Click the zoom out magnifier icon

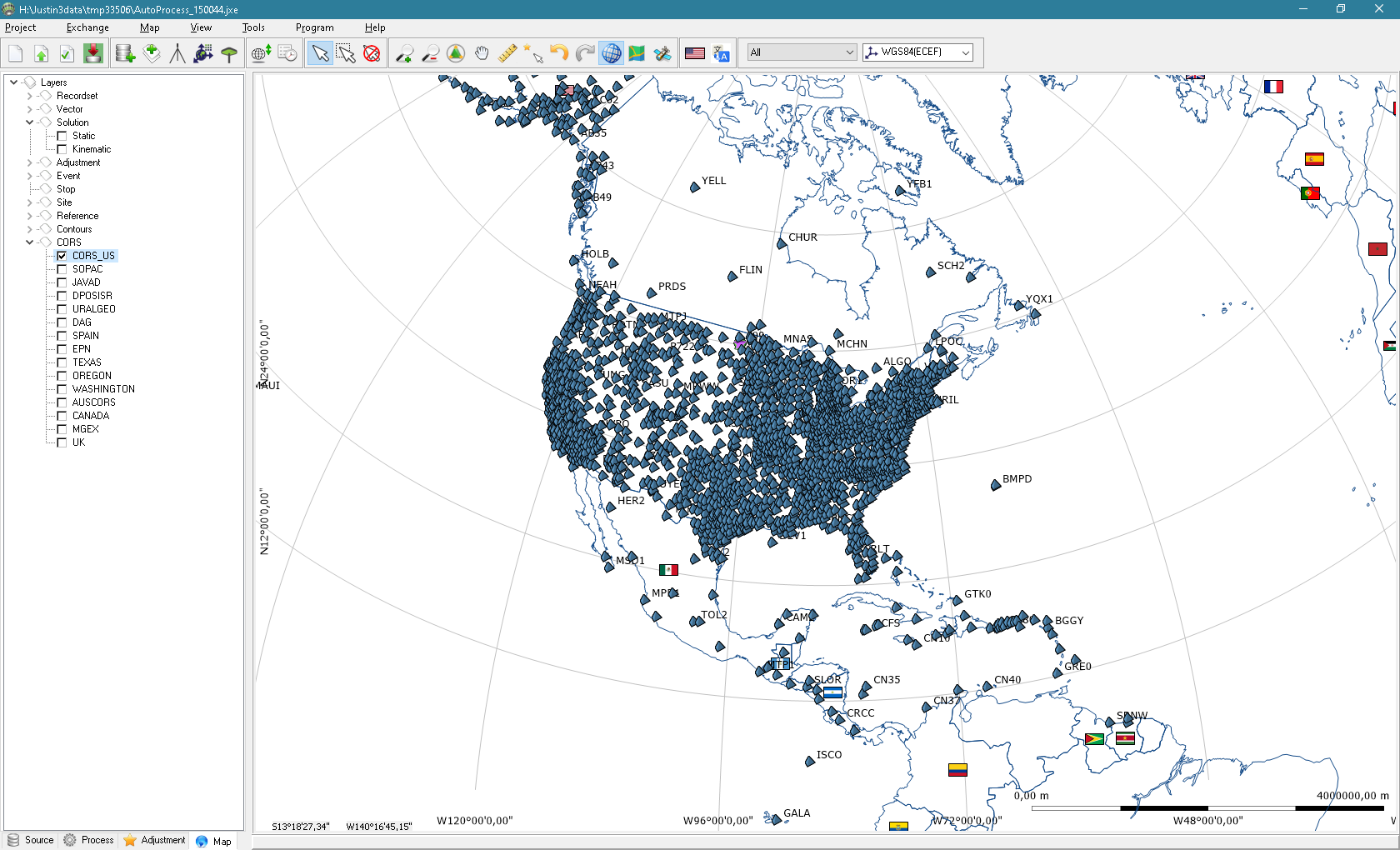pos(430,53)
